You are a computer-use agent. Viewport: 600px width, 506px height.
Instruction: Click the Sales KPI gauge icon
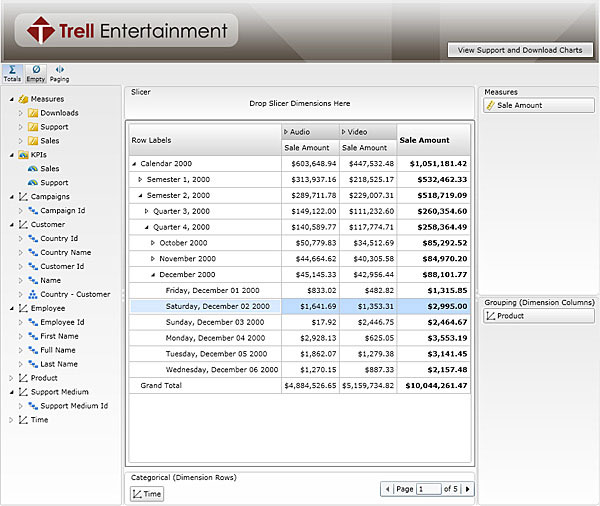click(x=33, y=169)
